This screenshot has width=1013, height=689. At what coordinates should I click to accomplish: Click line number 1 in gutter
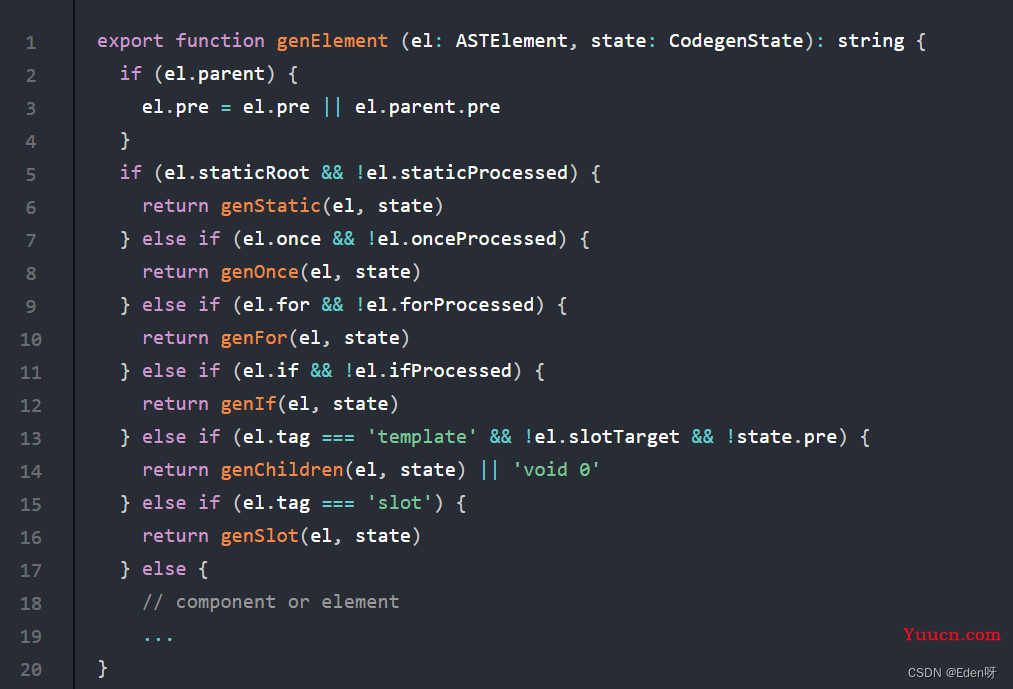[x=30, y=42]
